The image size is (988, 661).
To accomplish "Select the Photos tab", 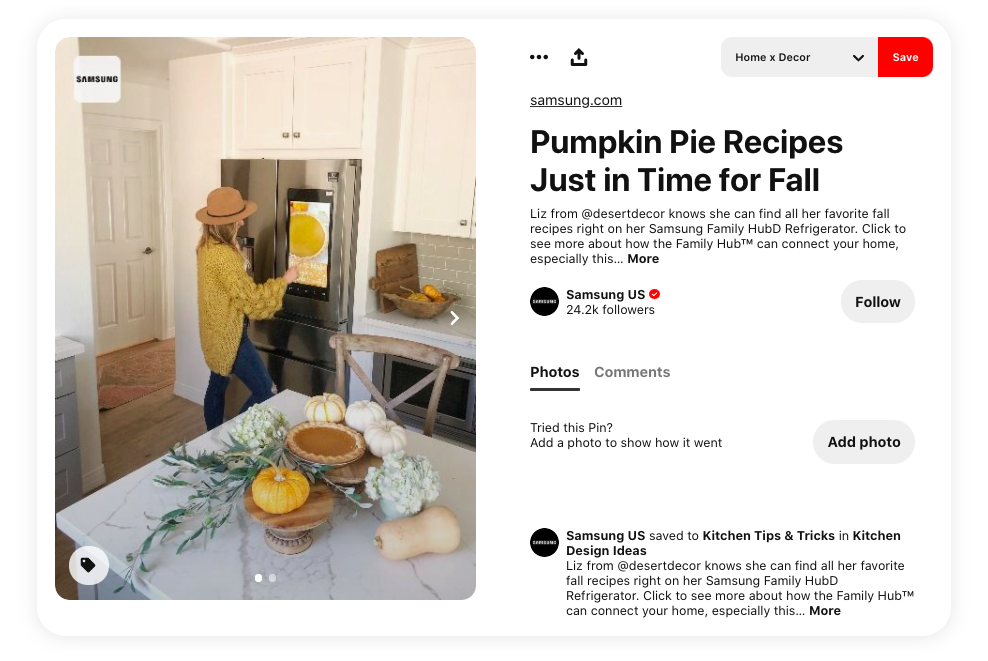I will [x=554, y=372].
